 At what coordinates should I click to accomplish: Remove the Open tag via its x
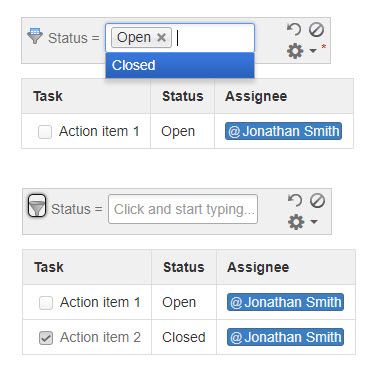click(x=161, y=37)
